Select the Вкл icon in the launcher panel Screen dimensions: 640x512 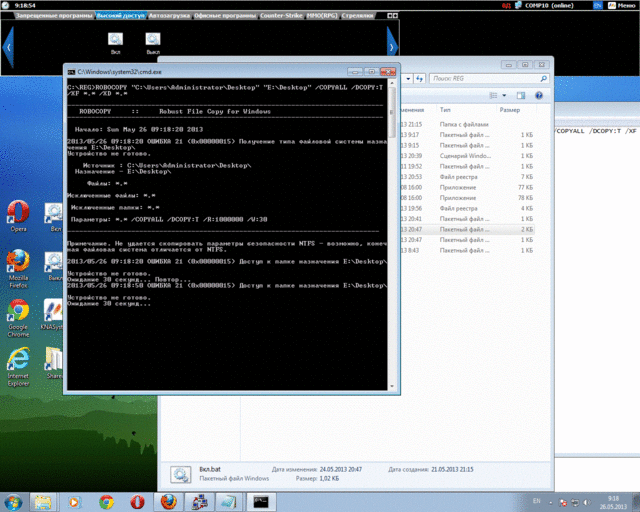[x=116, y=43]
